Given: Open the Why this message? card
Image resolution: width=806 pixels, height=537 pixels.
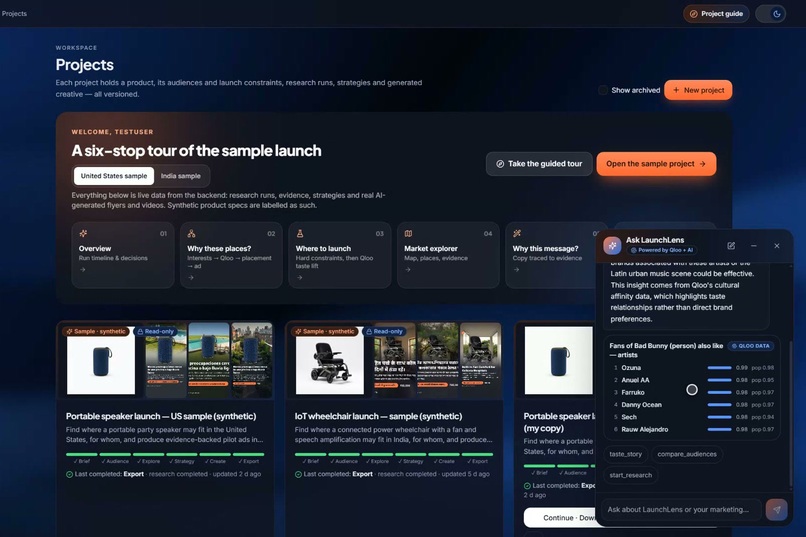Looking at the screenshot, I should pos(551,255).
